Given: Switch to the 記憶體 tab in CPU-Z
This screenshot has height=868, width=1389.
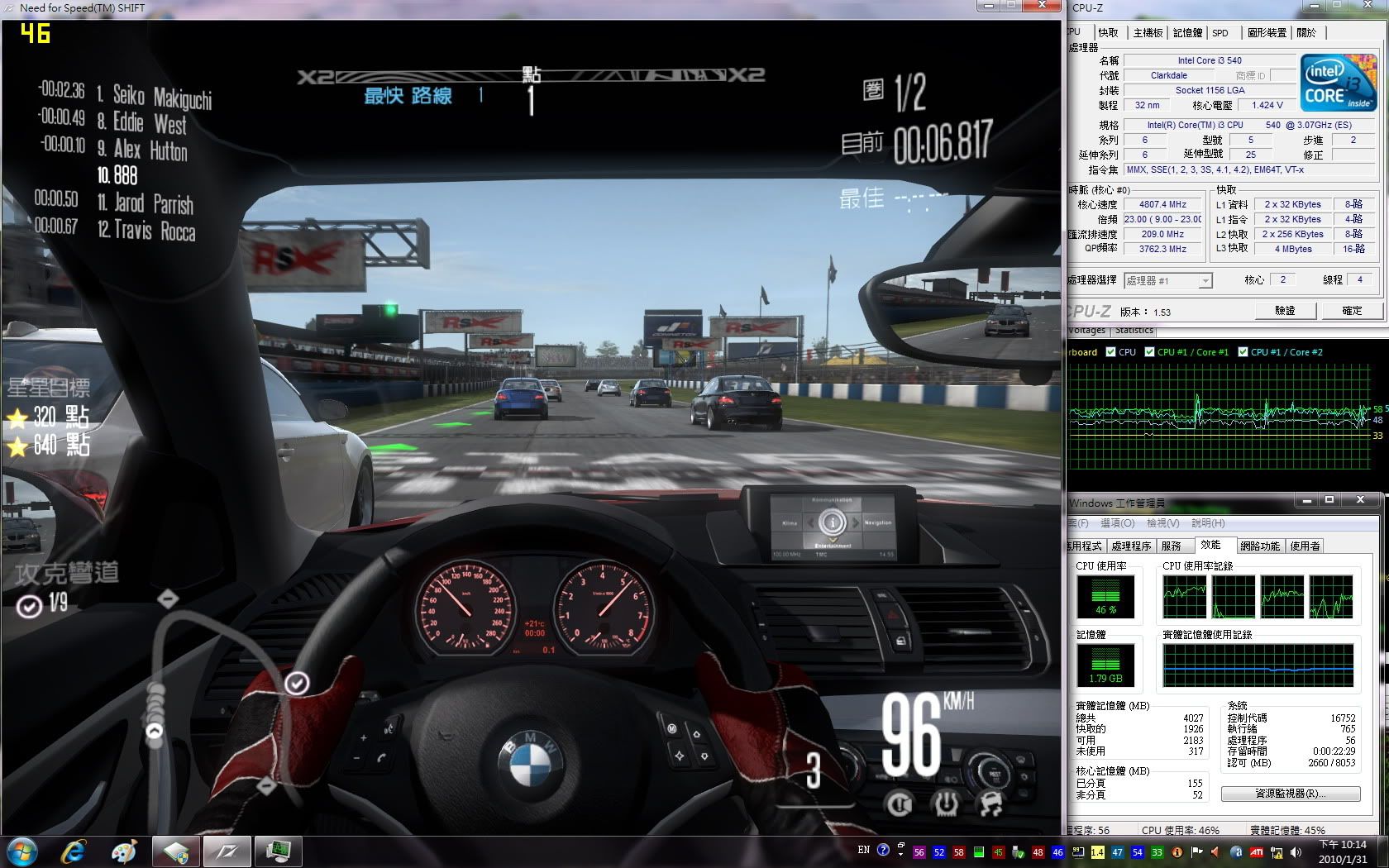Looking at the screenshot, I should point(1187,32).
